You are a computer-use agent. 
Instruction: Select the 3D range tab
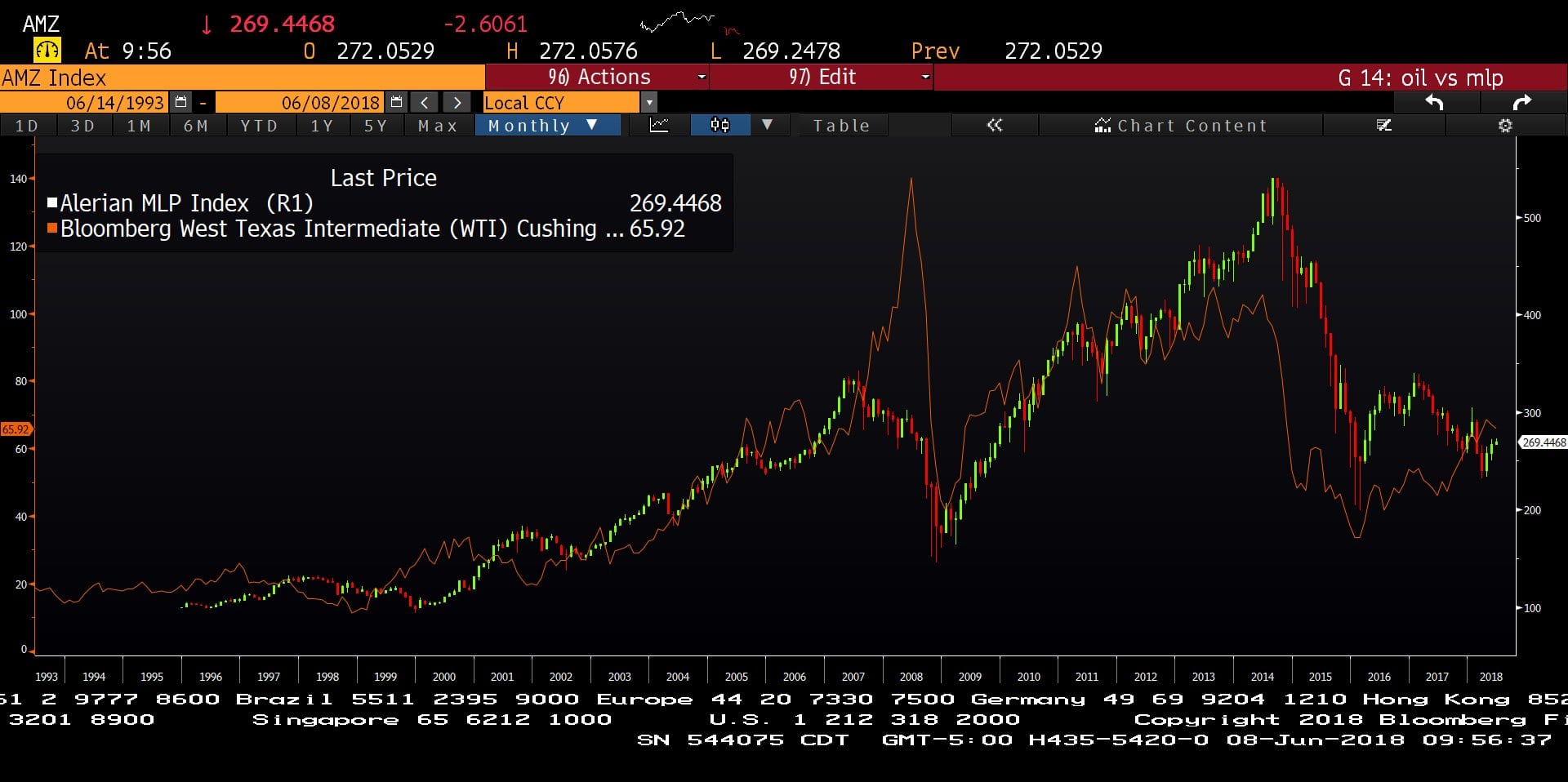83,125
